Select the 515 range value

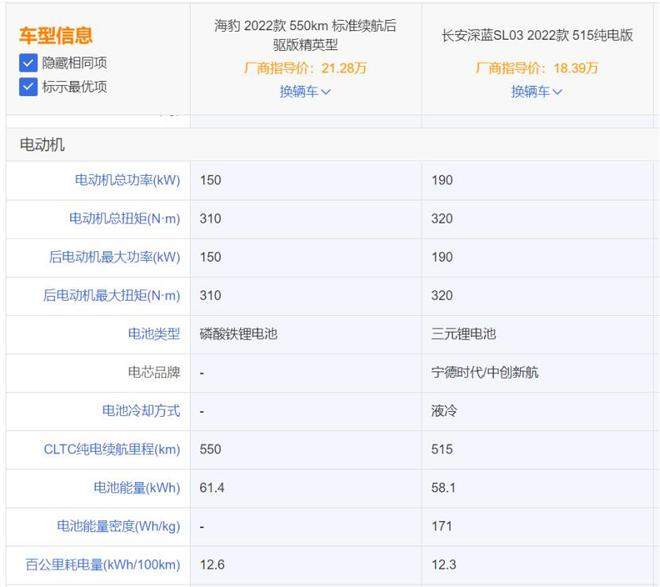[442, 449]
